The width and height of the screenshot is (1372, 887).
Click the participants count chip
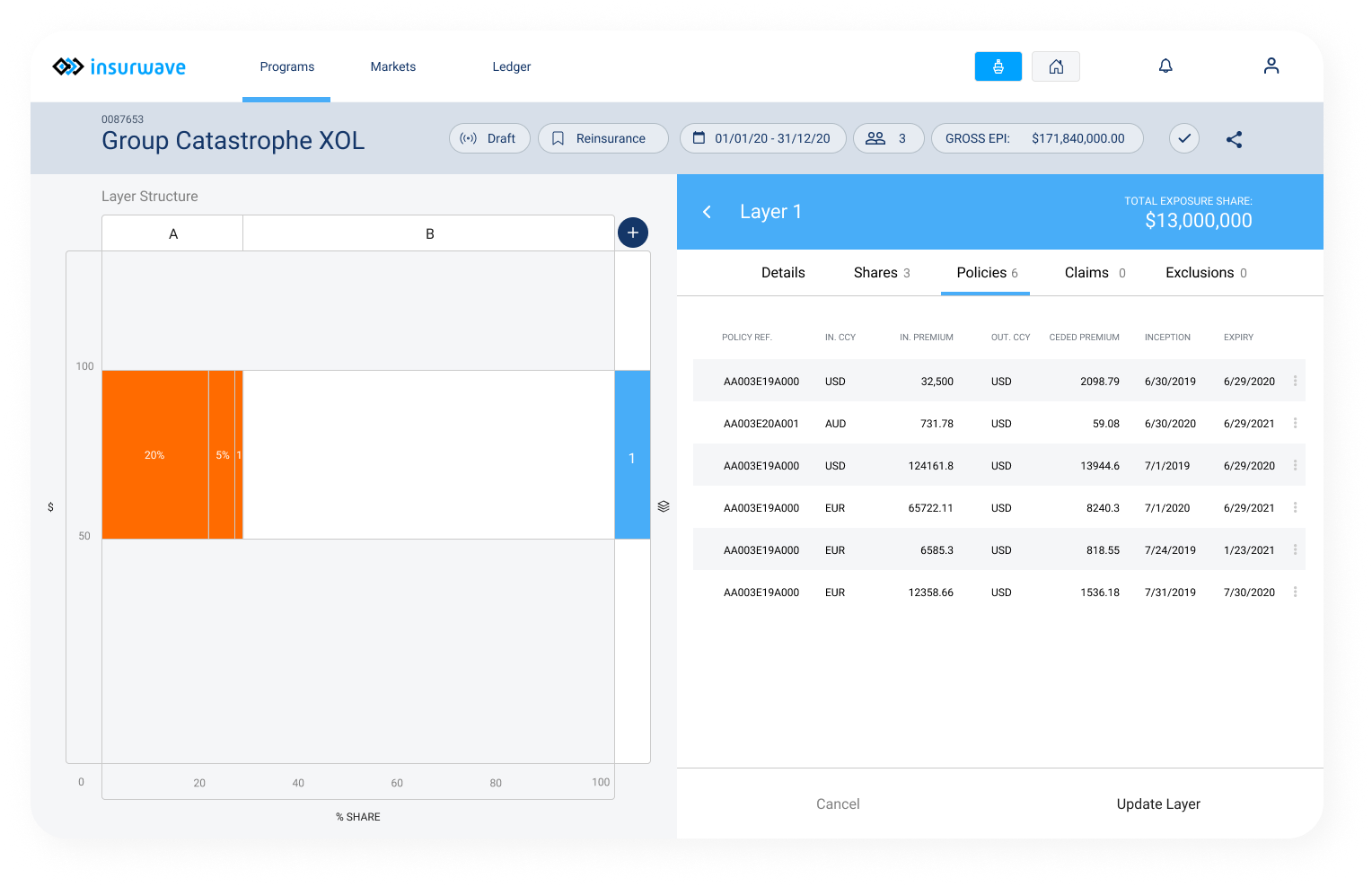[888, 138]
